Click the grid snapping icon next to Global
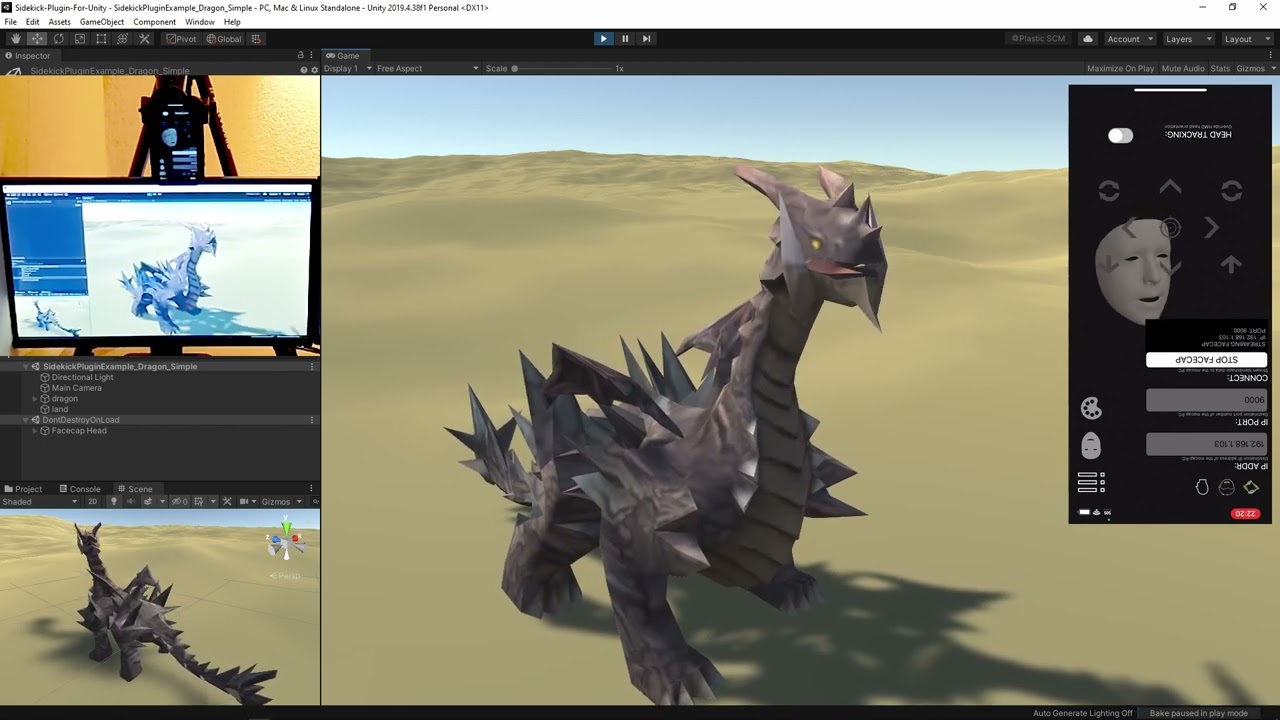 (256, 39)
